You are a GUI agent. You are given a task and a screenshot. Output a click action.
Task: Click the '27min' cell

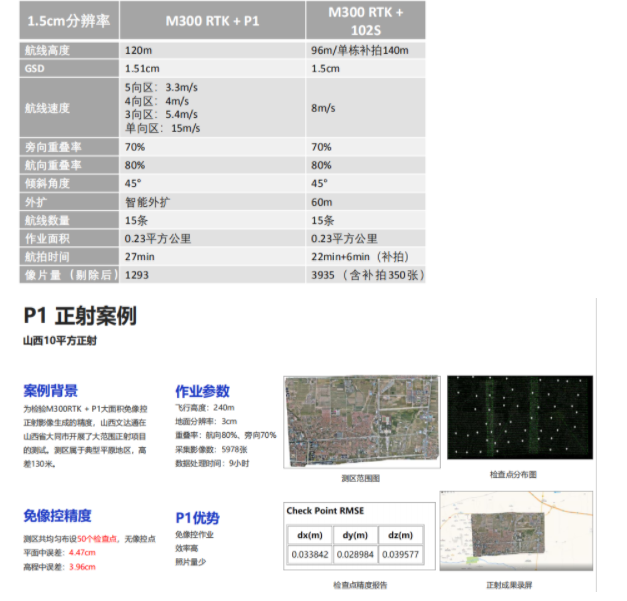(x=212, y=257)
